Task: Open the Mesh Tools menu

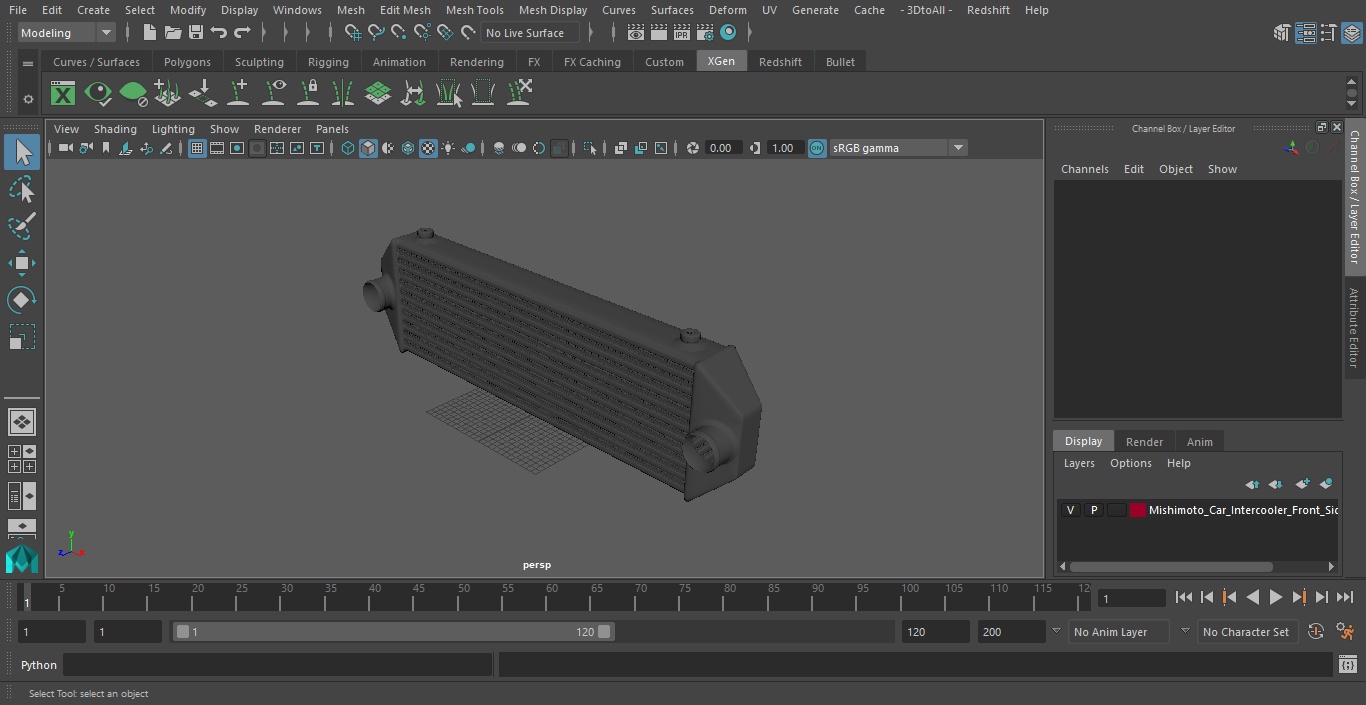Action: (474, 10)
